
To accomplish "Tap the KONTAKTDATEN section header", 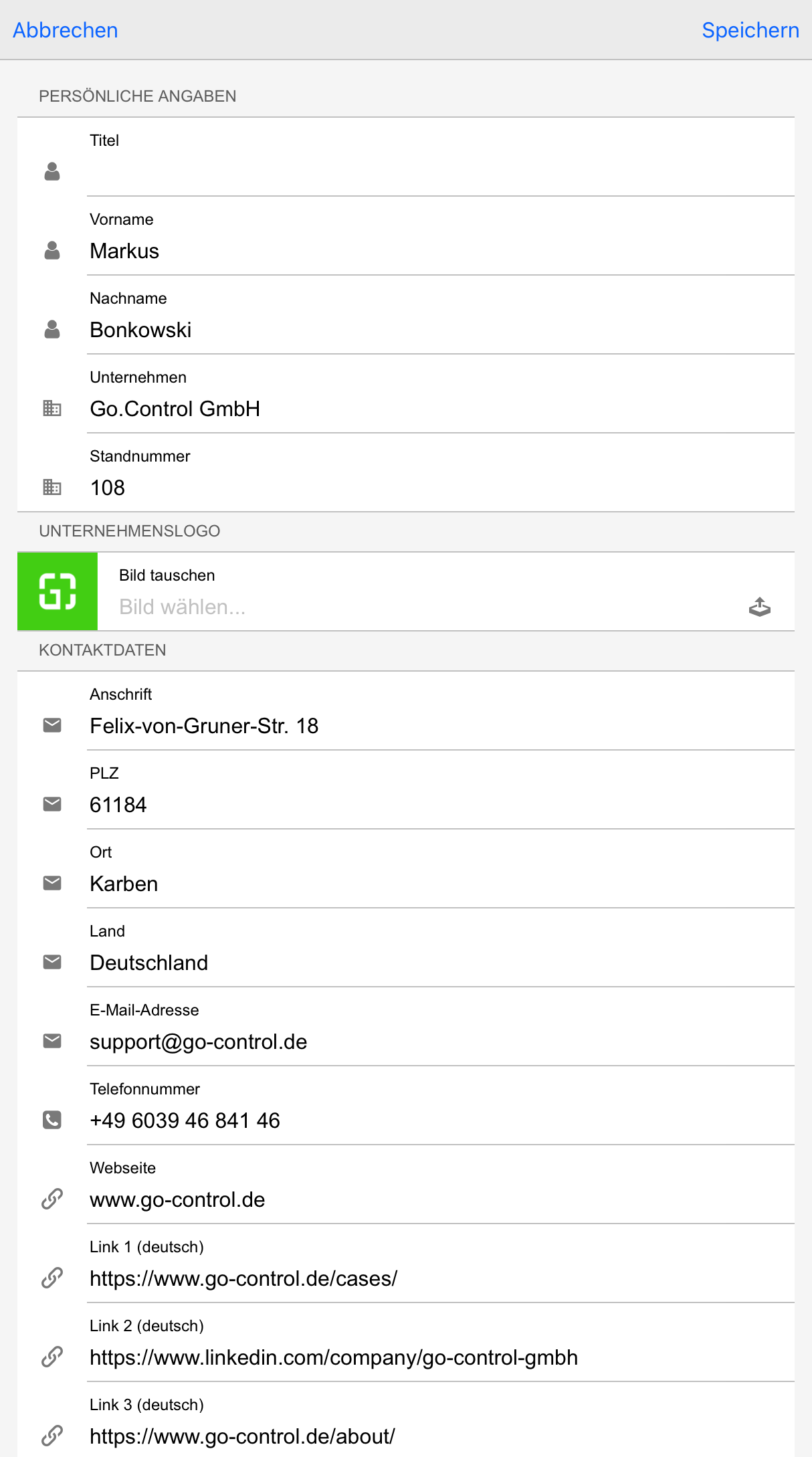I will 102,650.
